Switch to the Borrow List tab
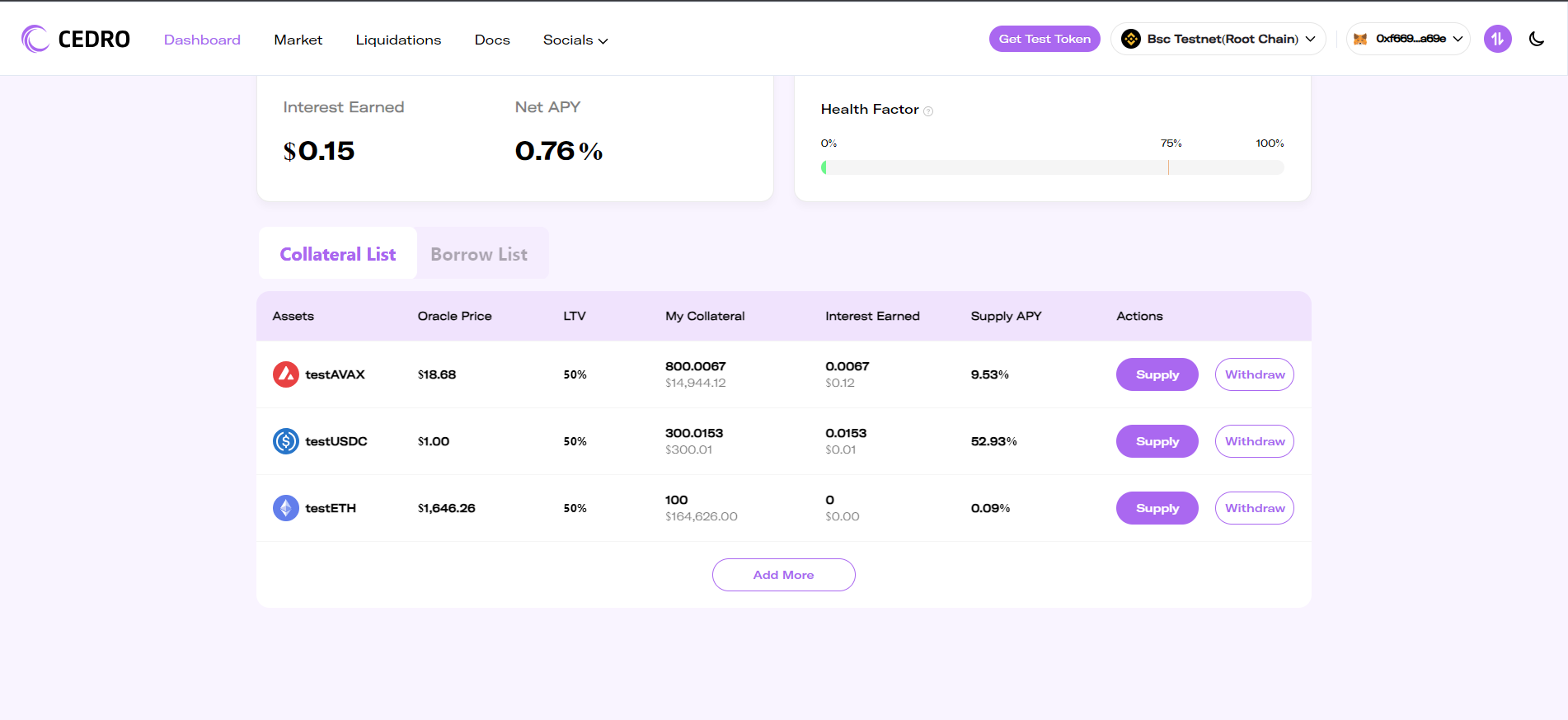 [479, 254]
